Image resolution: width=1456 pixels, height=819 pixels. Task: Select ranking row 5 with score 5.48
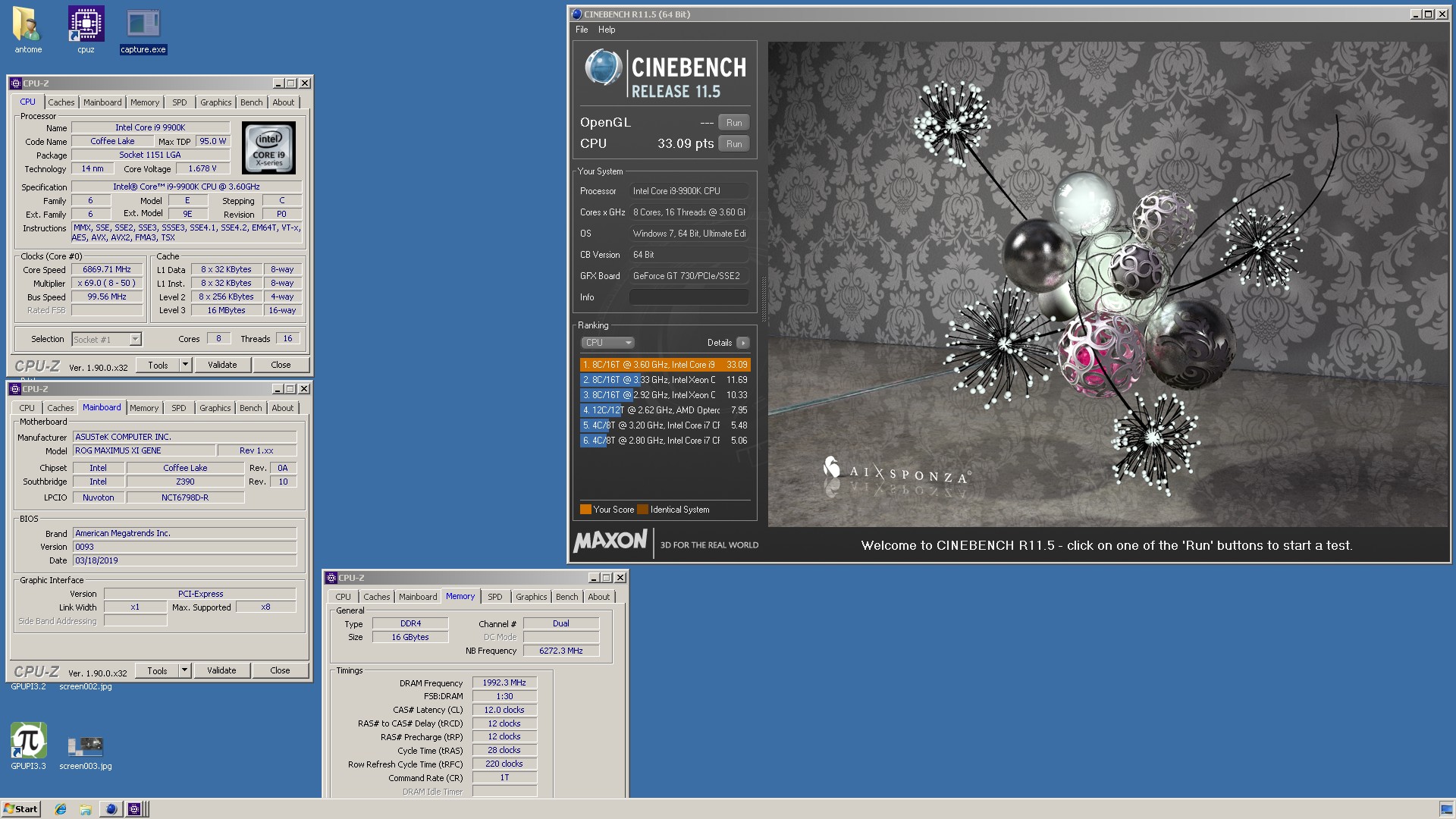665,425
